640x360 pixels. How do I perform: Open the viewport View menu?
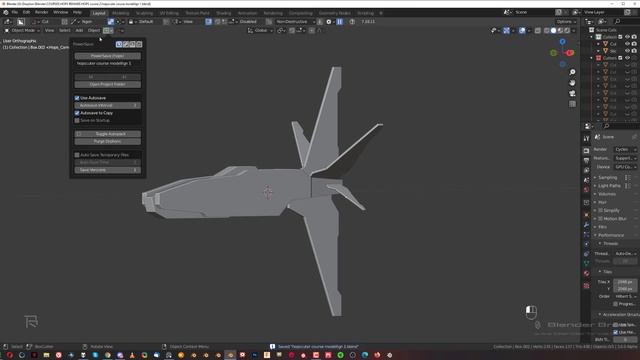tap(49, 31)
